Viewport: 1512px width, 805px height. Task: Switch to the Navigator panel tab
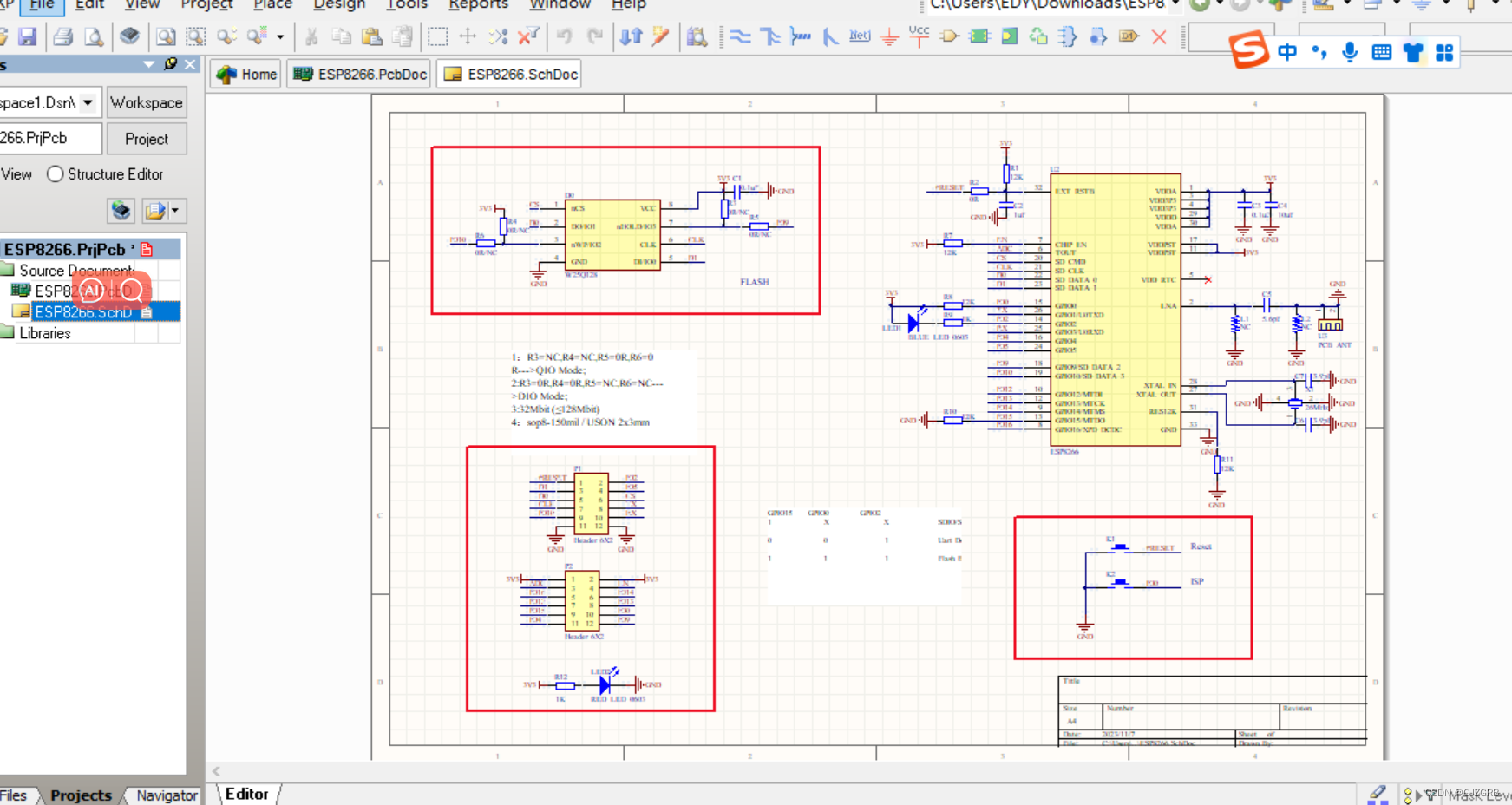(x=167, y=795)
